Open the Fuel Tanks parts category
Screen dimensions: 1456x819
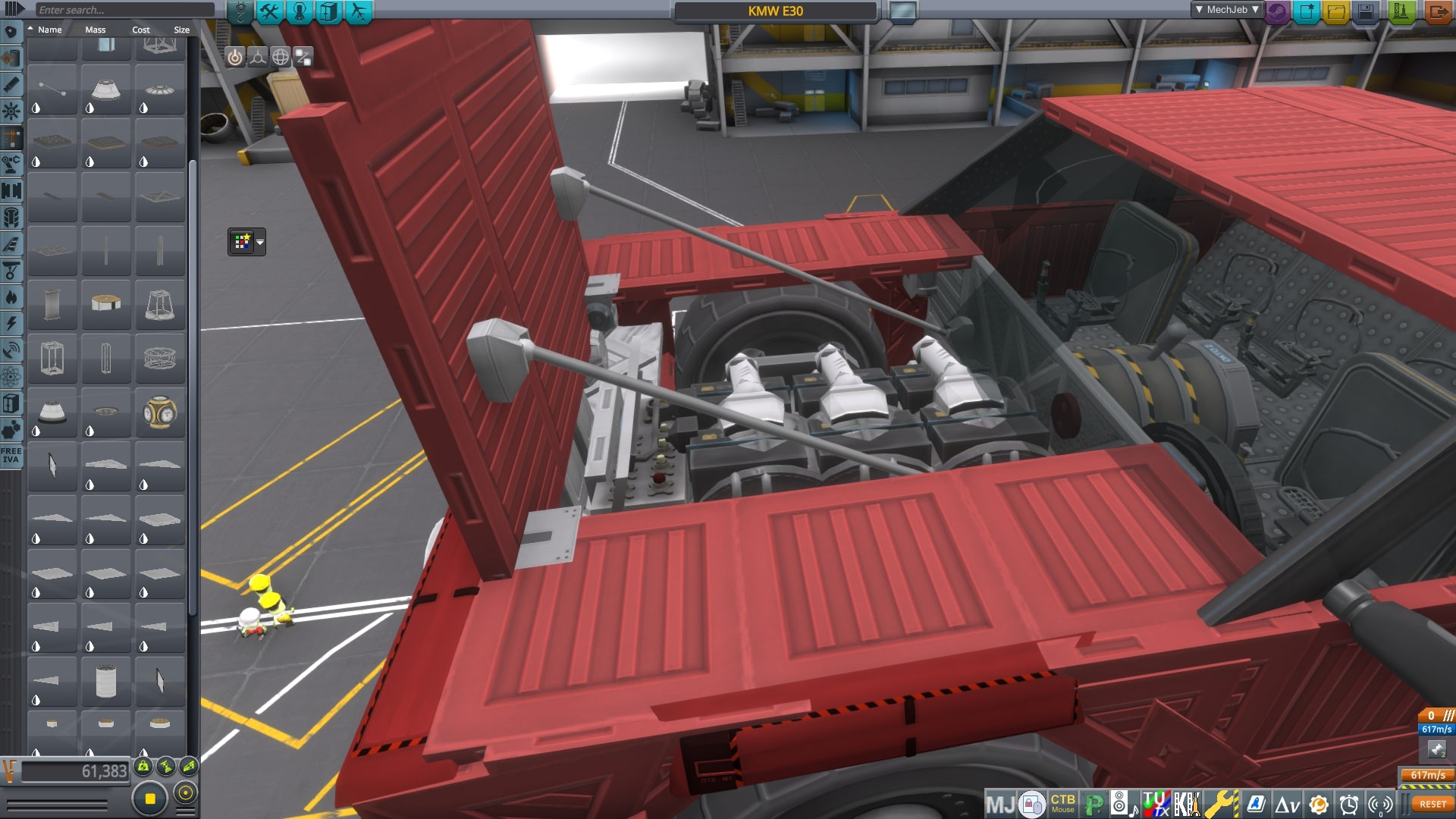click(11, 58)
